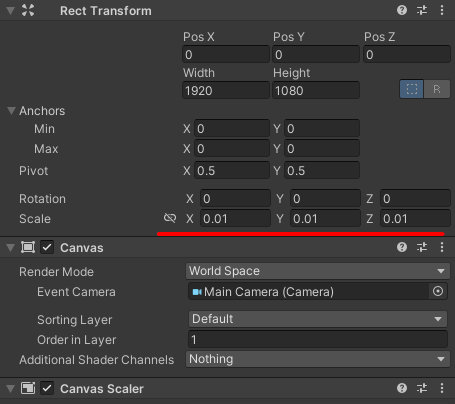Click Anchors Max X field
The width and height of the screenshot is (455, 404).
pos(232,149)
